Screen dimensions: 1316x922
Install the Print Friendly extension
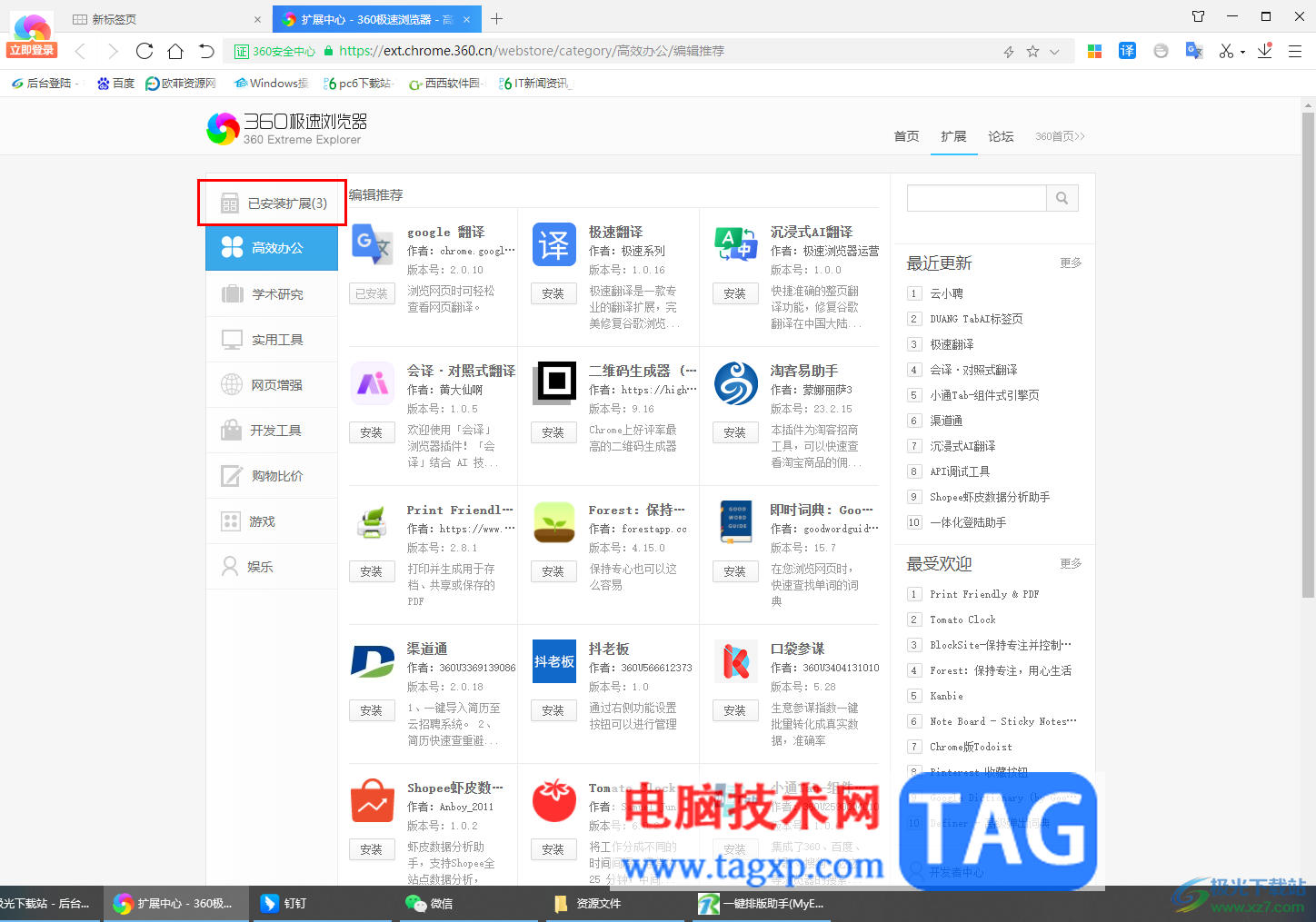pyautogui.click(x=372, y=571)
